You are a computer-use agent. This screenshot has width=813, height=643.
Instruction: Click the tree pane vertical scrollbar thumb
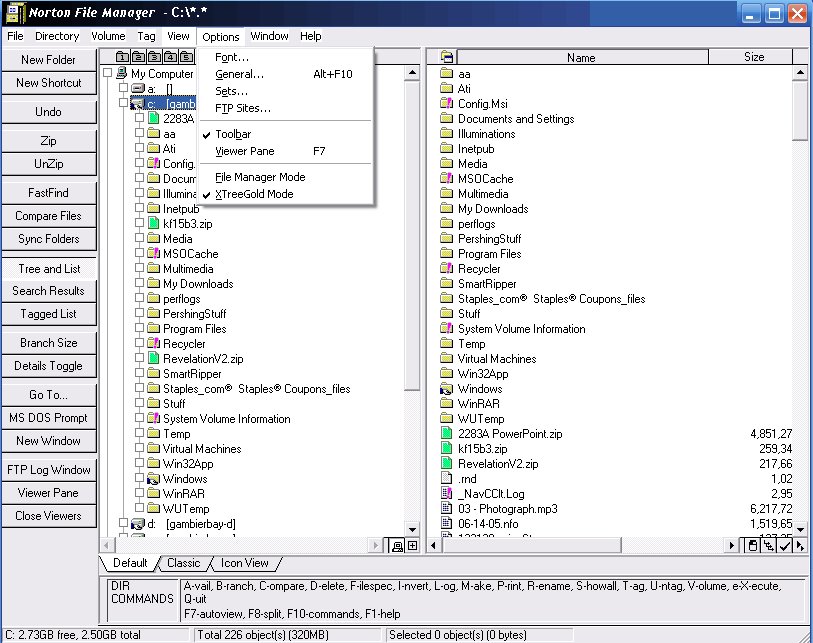[x=412, y=234]
